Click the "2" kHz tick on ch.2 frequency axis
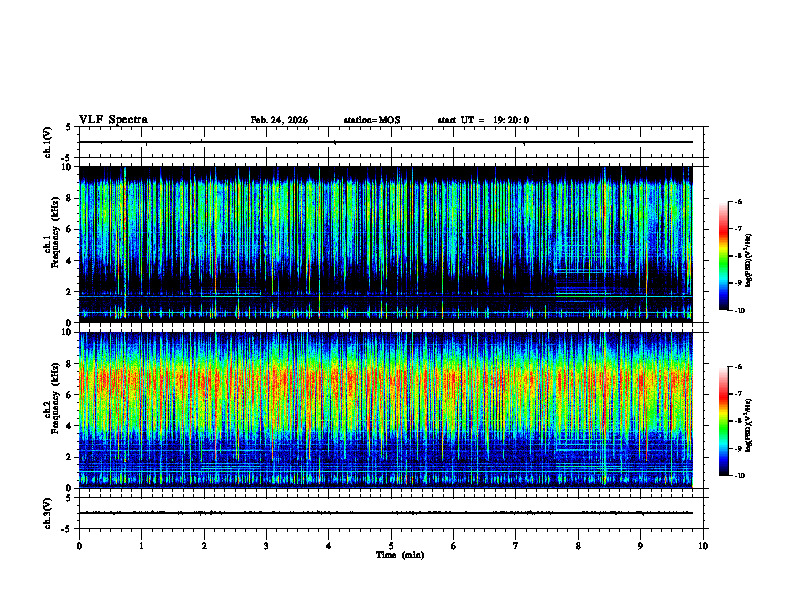 click(70, 457)
